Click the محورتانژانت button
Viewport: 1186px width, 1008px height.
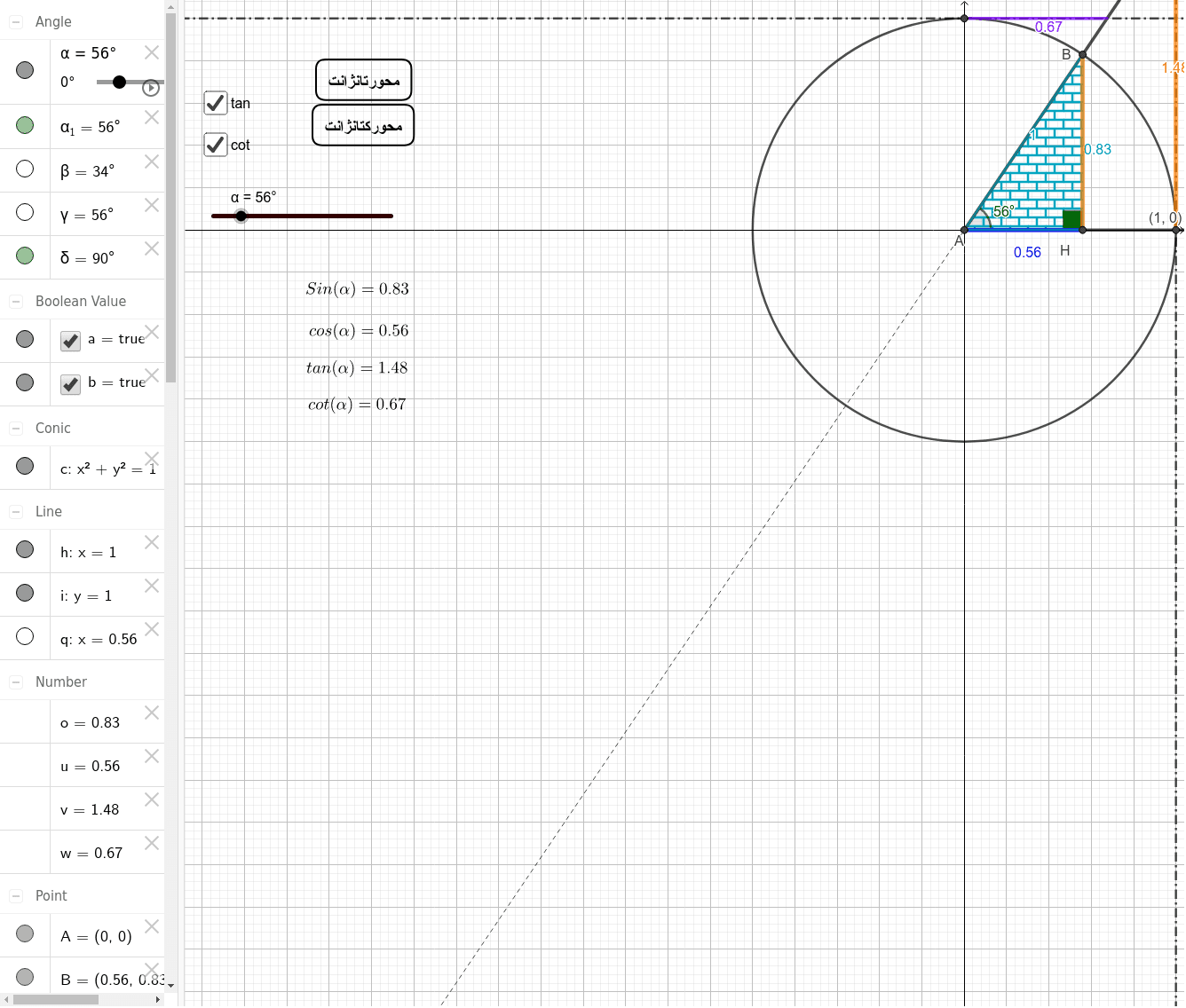click(363, 80)
